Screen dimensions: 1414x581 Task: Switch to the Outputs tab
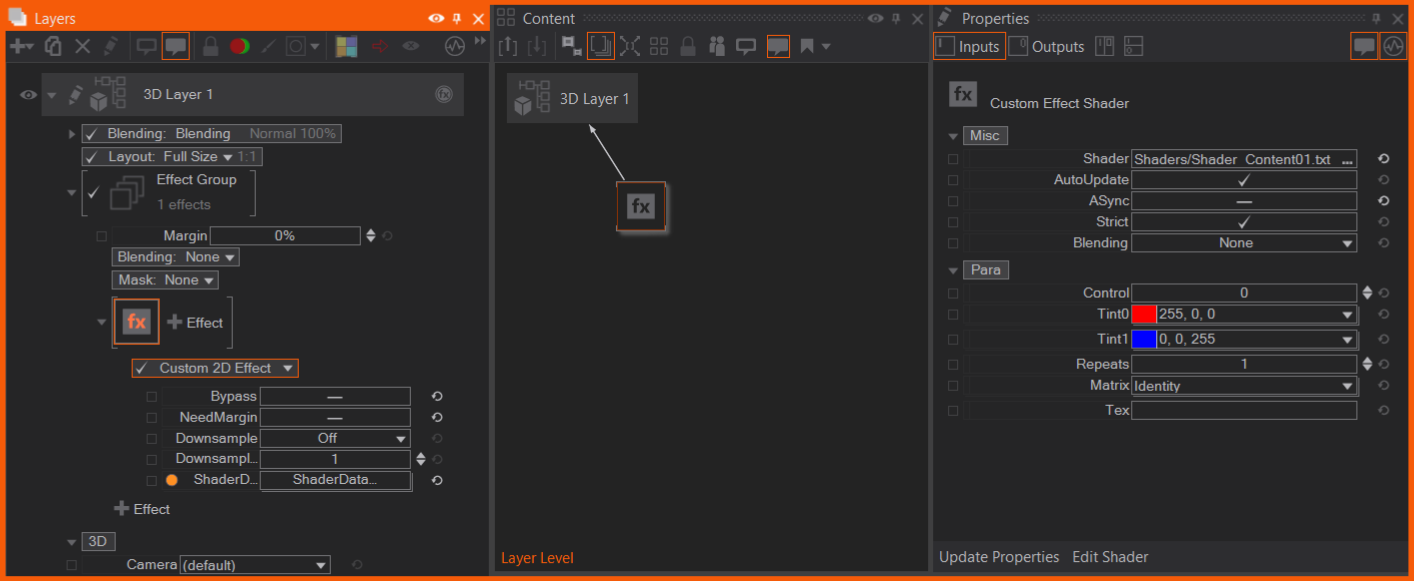click(1047, 46)
